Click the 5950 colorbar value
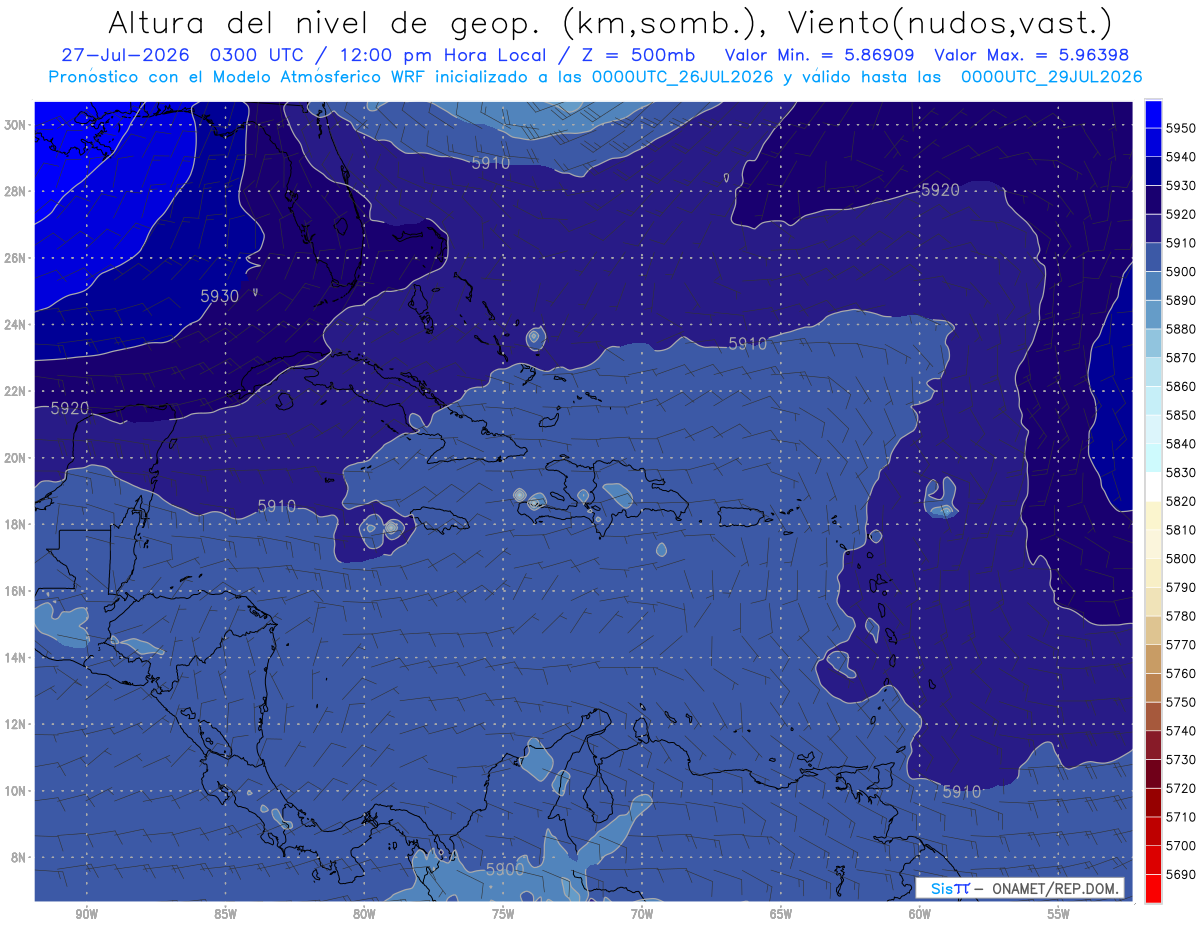This screenshot has height=927, width=1200. pos(1180,128)
